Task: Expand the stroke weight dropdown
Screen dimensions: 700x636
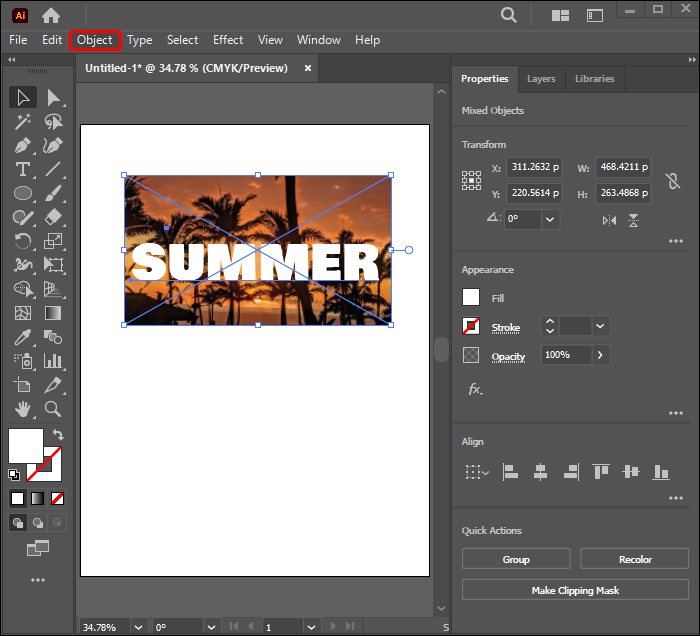Action: coord(600,326)
